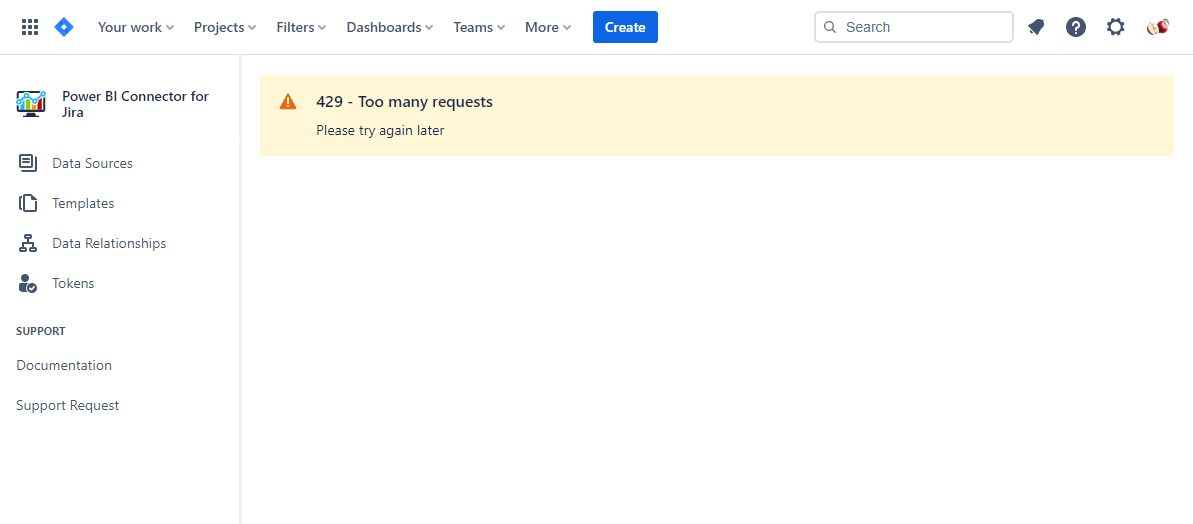Click the Templates sidebar icon
This screenshot has width=1193, height=524.
tap(28, 203)
